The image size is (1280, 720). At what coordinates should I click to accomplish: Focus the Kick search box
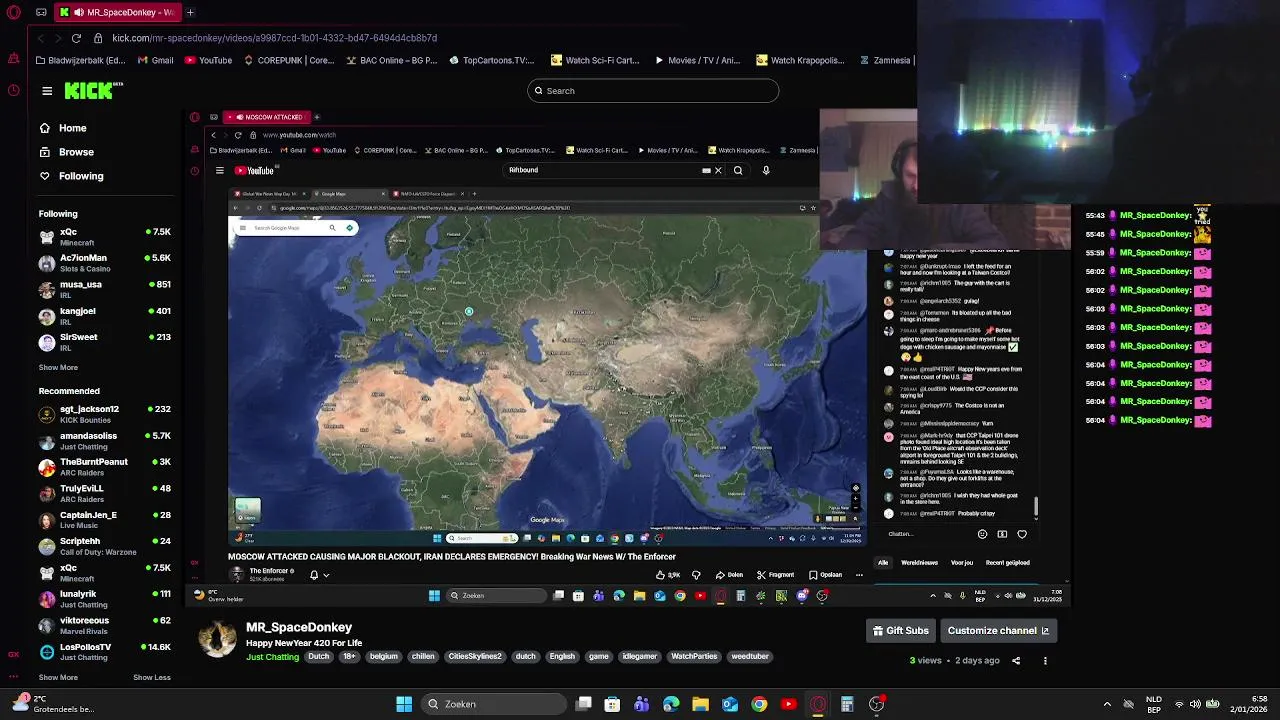(x=653, y=91)
